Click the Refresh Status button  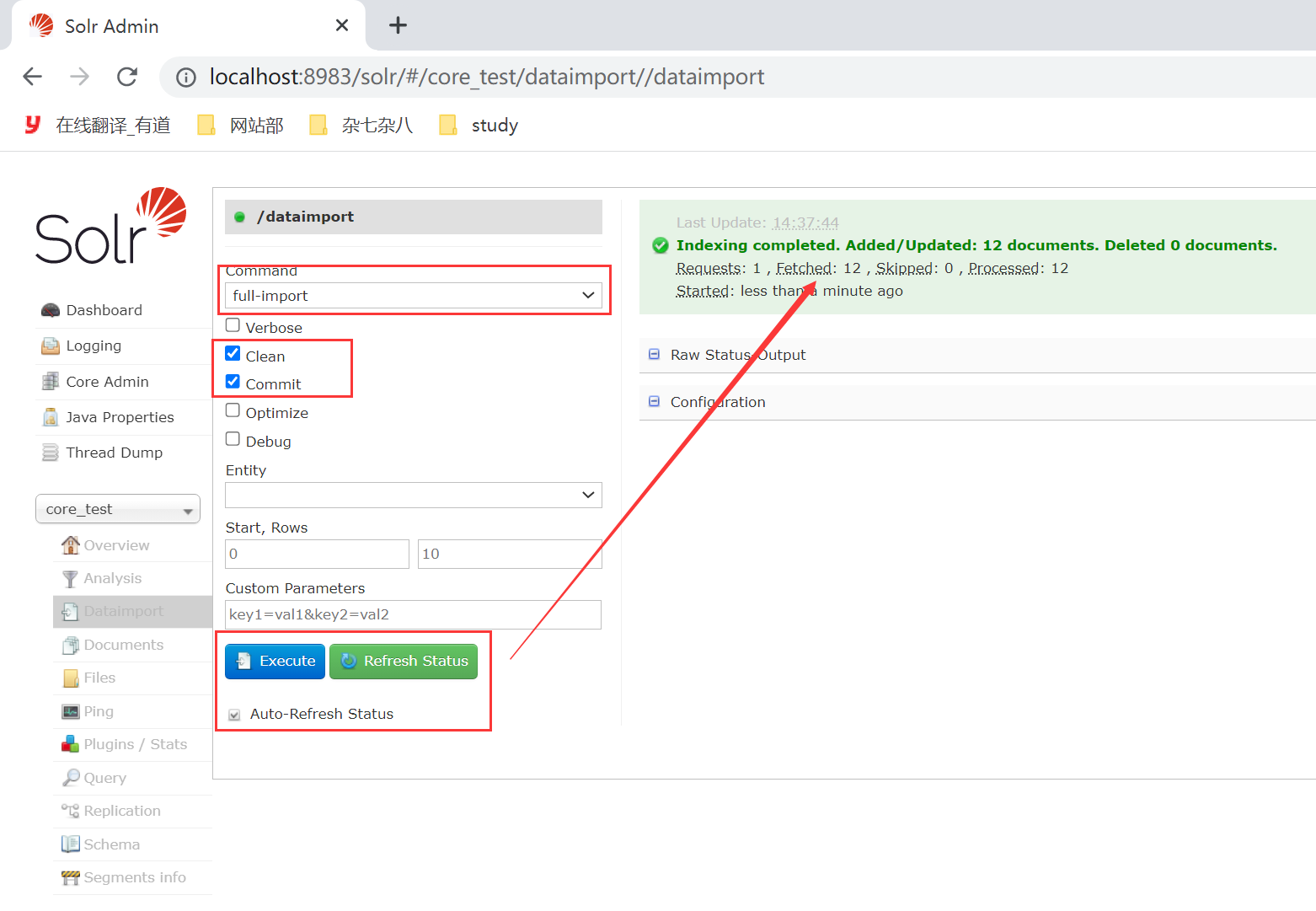[404, 662]
